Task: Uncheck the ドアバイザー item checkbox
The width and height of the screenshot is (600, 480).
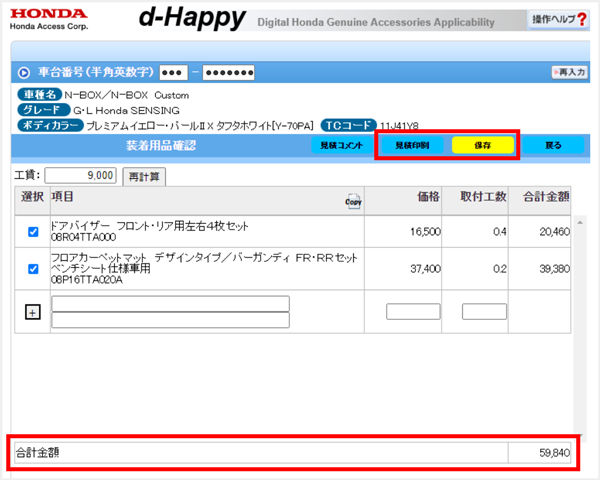Action: coord(33,232)
